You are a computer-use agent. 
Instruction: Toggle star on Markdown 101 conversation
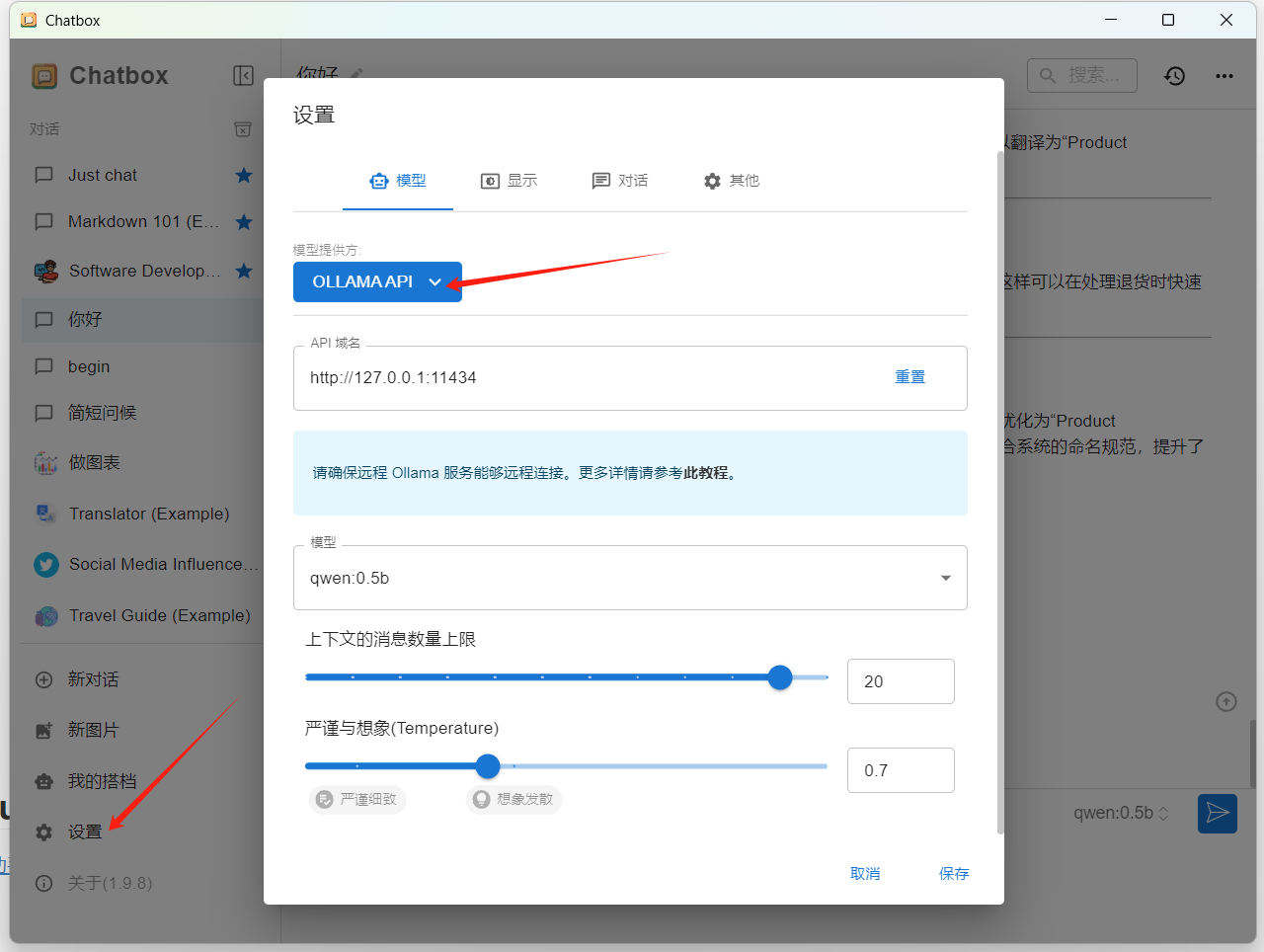pyautogui.click(x=244, y=221)
